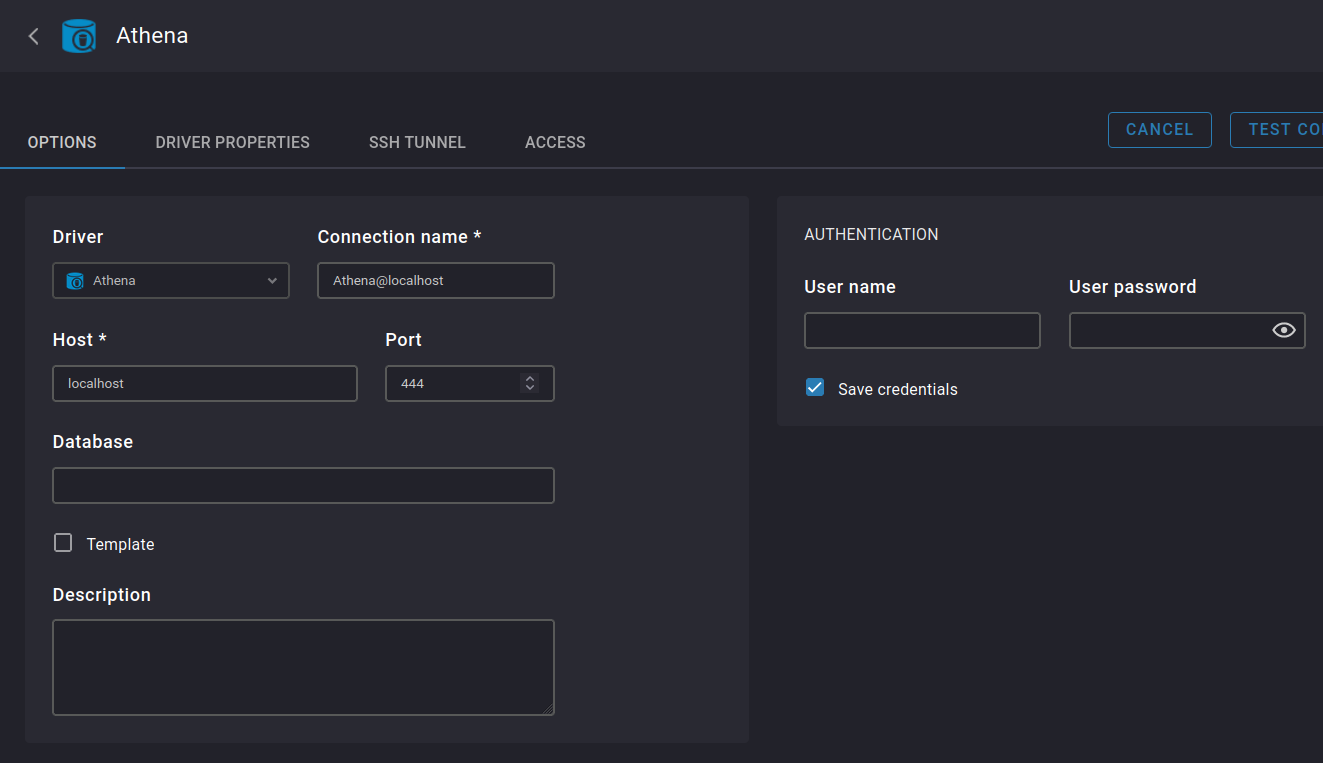This screenshot has height=763, width=1323.
Task: Click the Athena database icon in the title bar
Action: pos(78,35)
